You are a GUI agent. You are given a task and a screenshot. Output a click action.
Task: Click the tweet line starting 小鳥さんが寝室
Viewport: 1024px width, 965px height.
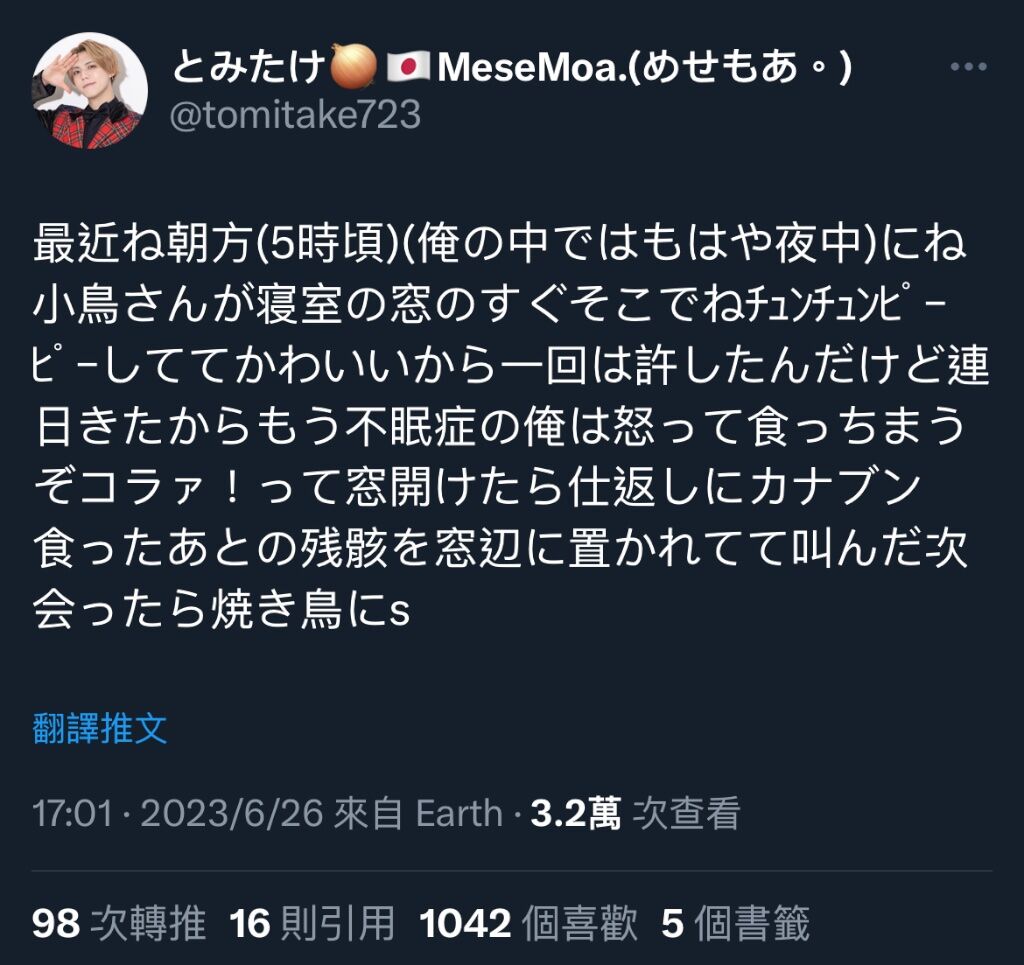[x=488, y=304]
